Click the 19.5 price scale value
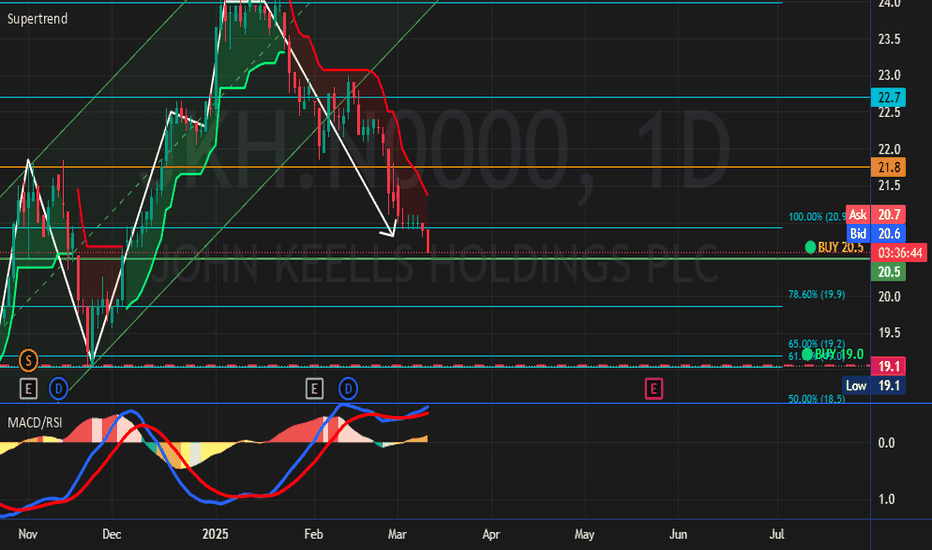This screenshot has height=550, width=932. 889,333
